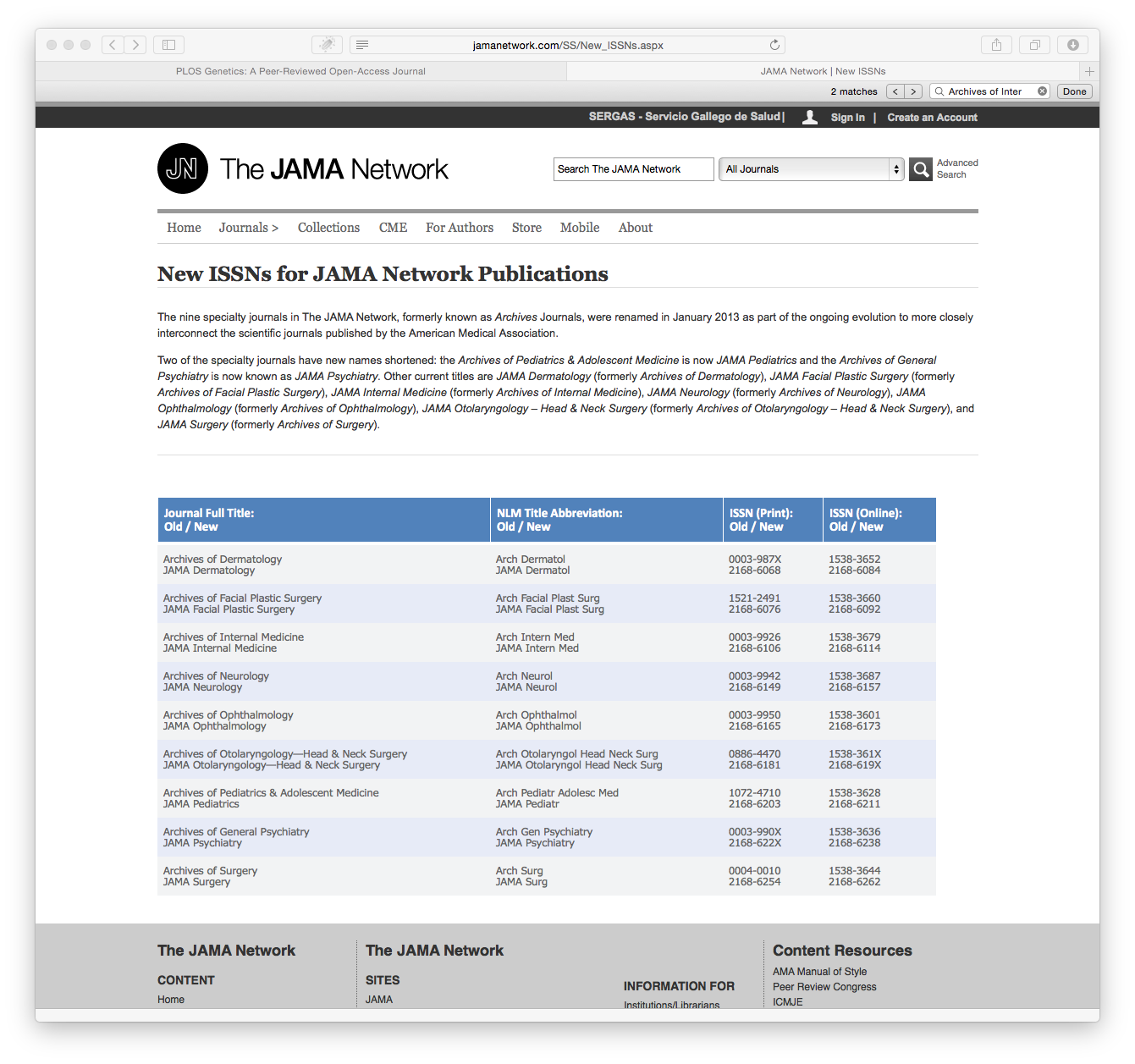Viewport: 1135px width, 1064px height.
Task: Click the 'JAMA Pediatr' abbreviation
Action: [527, 804]
